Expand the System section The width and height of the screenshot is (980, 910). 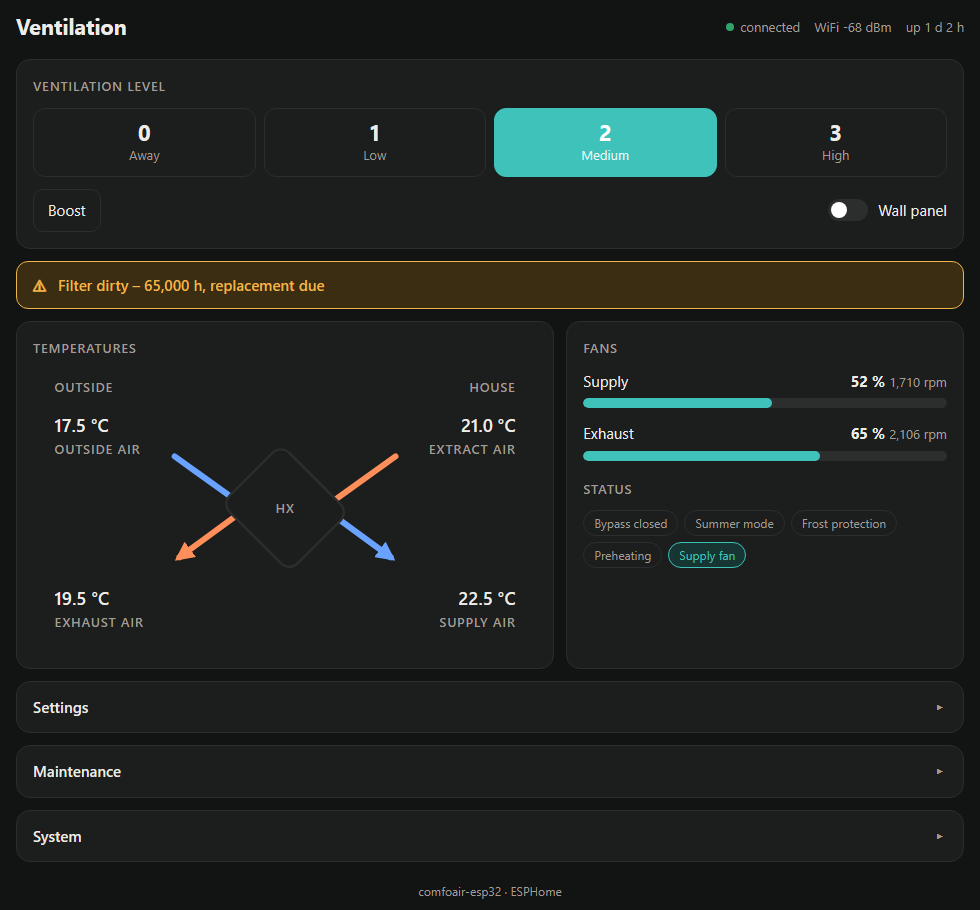(x=489, y=837)
